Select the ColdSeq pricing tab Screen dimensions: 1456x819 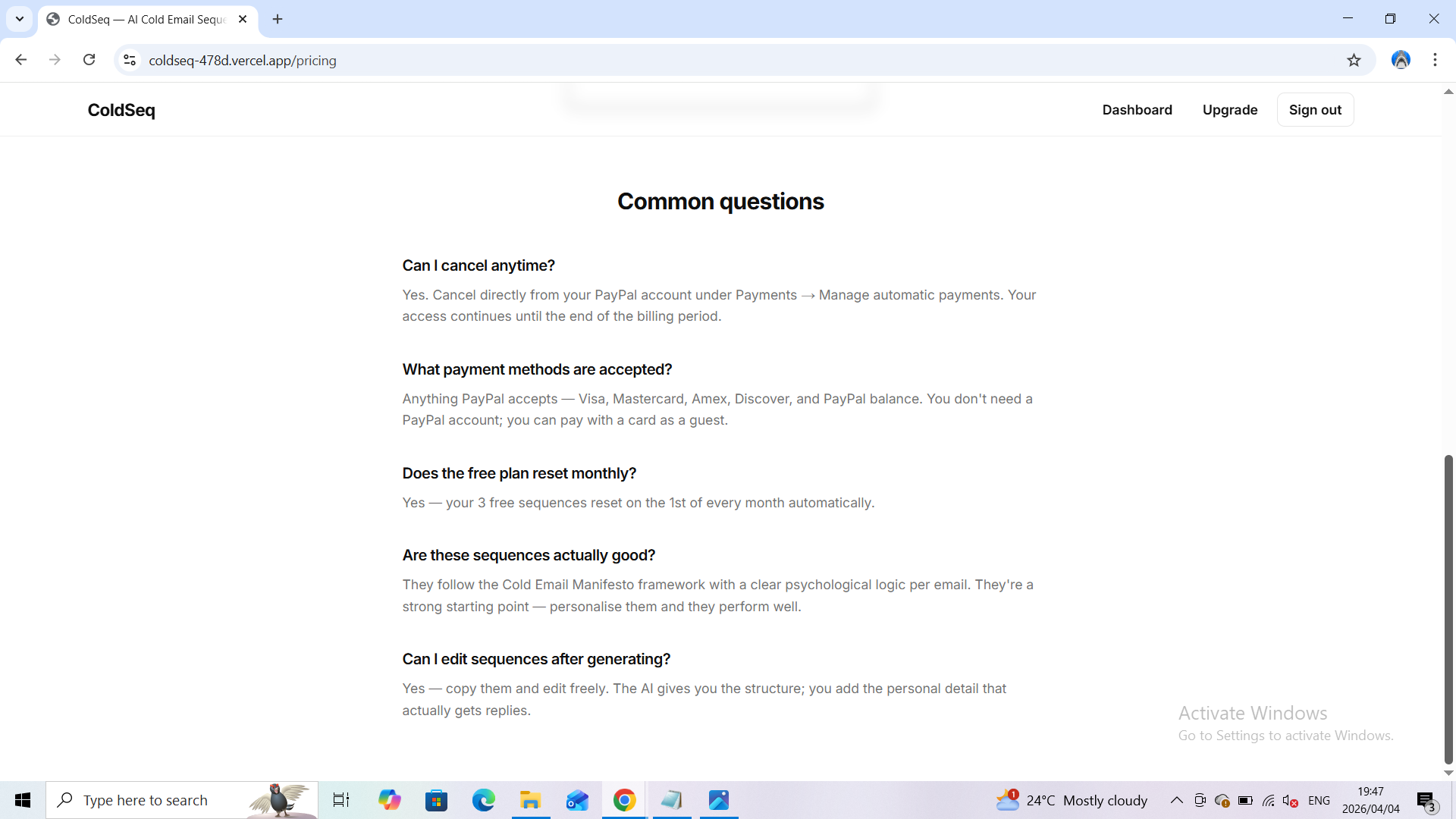pos(144,19)
